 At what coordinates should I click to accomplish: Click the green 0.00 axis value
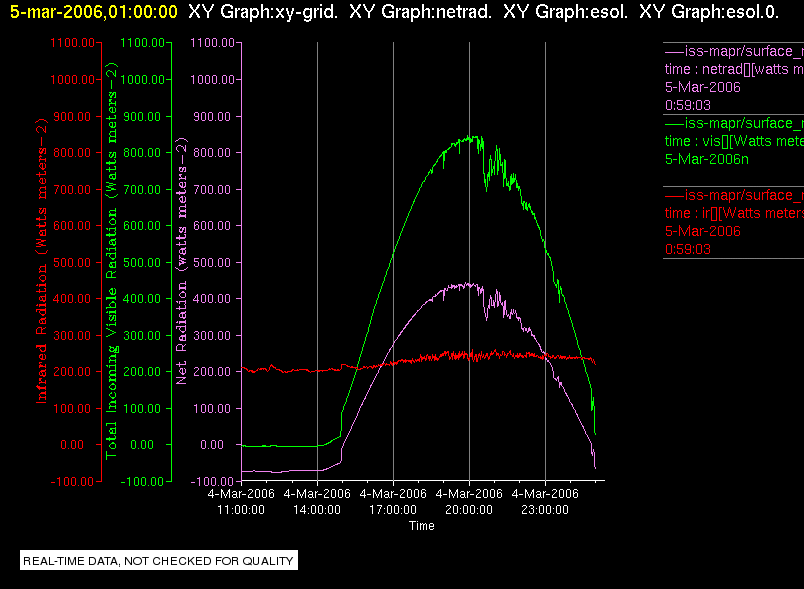pos(142,444)
